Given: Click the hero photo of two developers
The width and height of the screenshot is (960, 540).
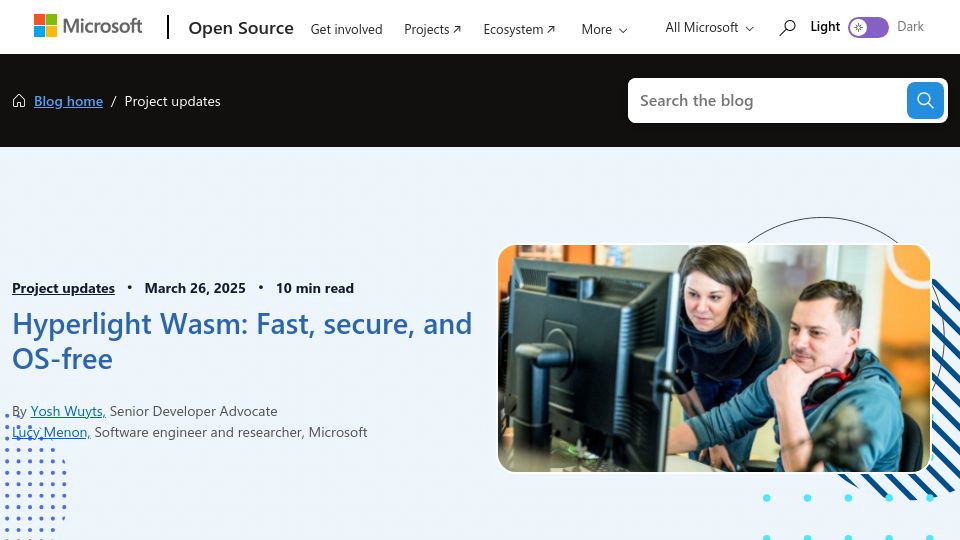Looking at the screenshot, I should pos(714,358).
